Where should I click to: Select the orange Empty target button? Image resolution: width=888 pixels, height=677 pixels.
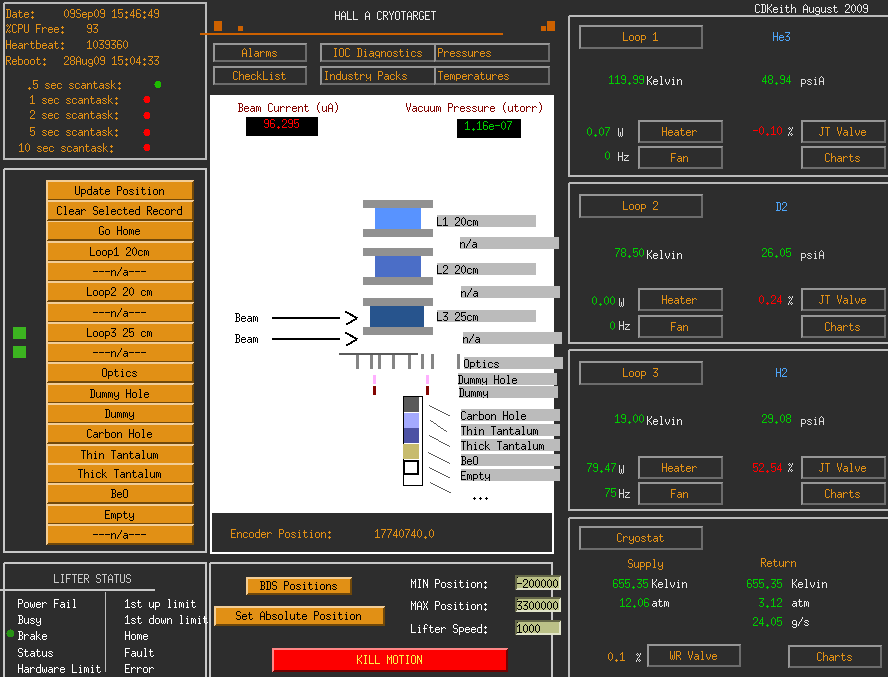coord(119,514)
